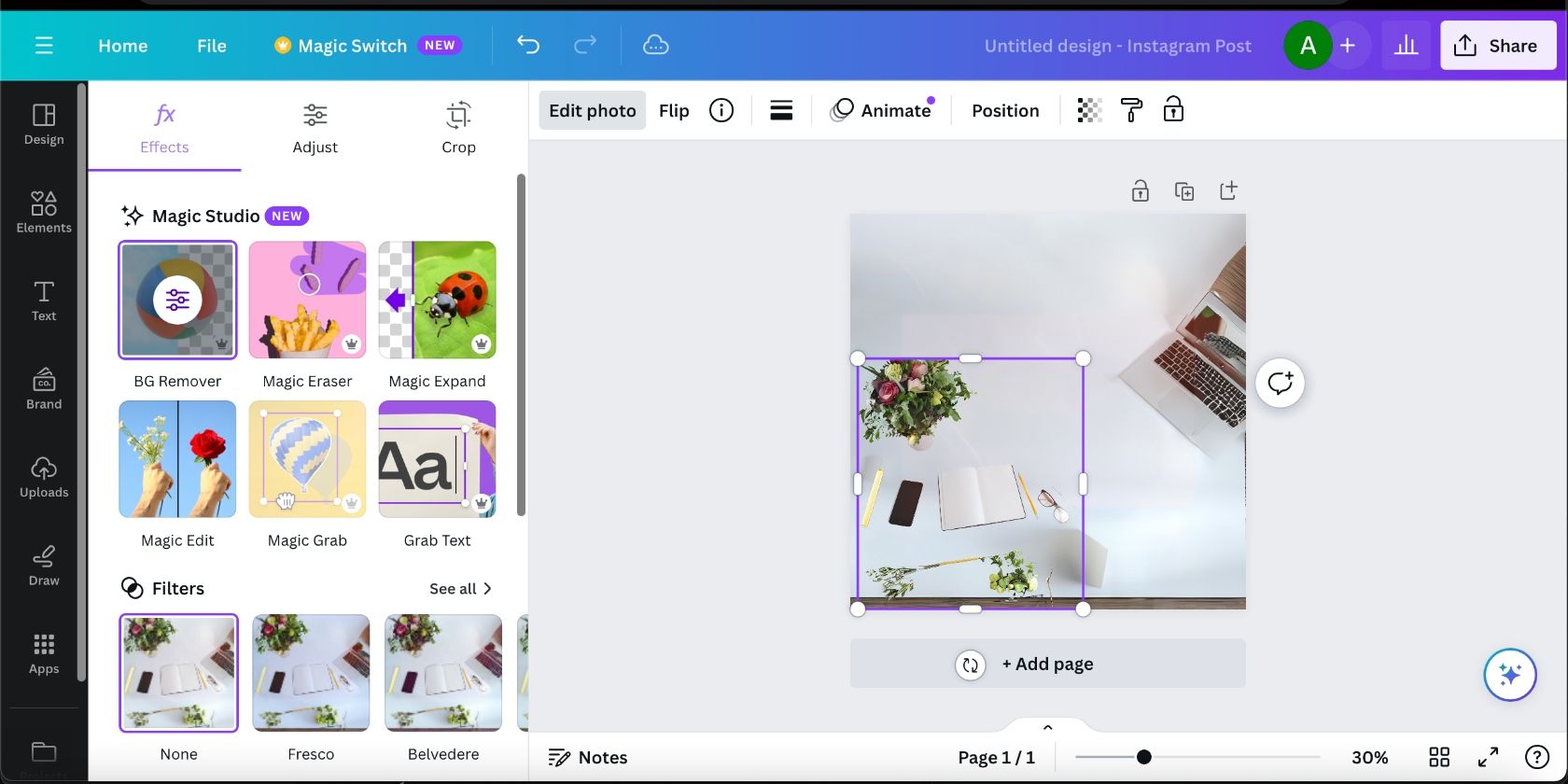Expand the page thumbnails chevron
1568x784 pixels.
pos(1047,728)
